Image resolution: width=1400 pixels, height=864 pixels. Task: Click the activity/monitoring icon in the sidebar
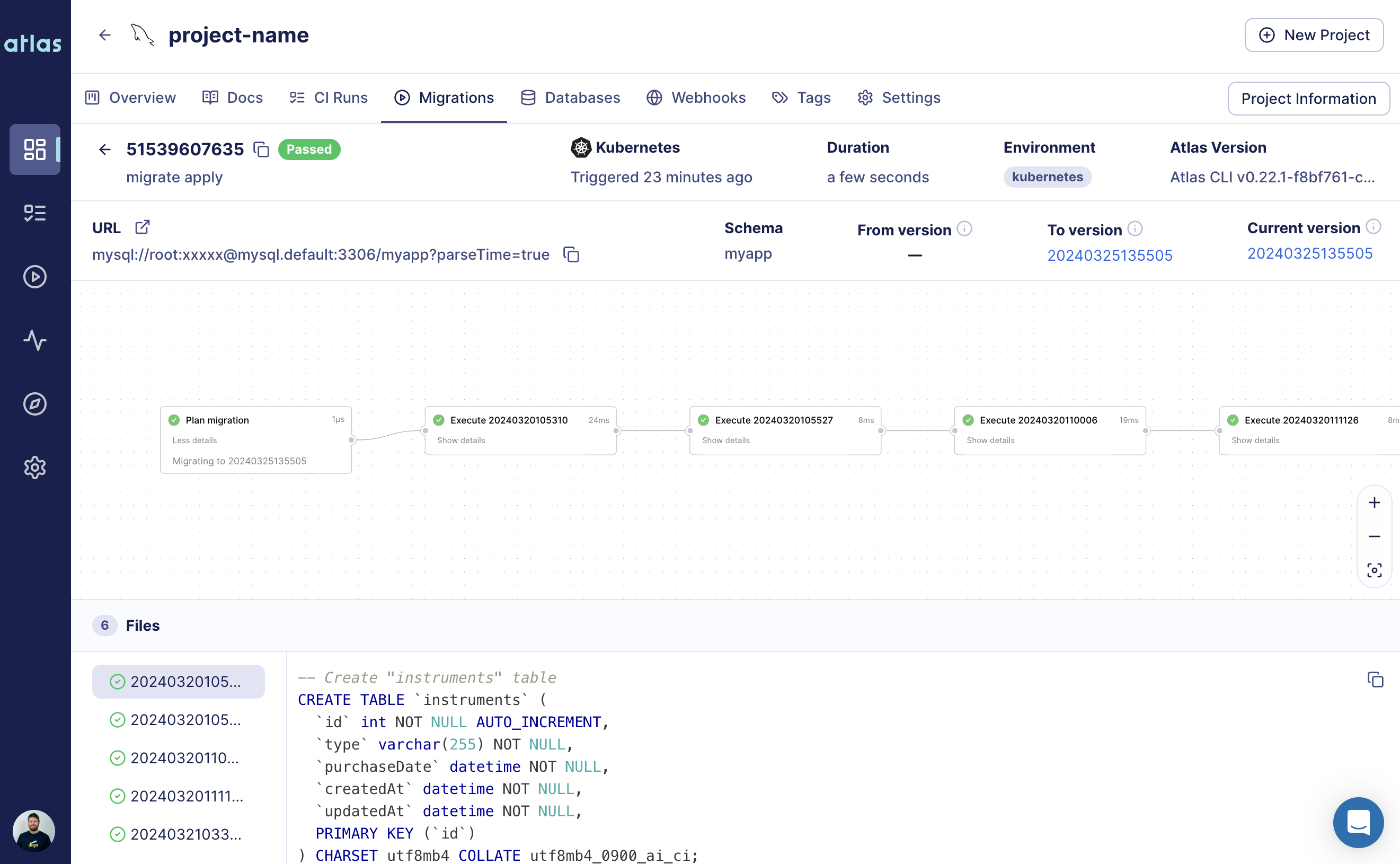point(35,341)
